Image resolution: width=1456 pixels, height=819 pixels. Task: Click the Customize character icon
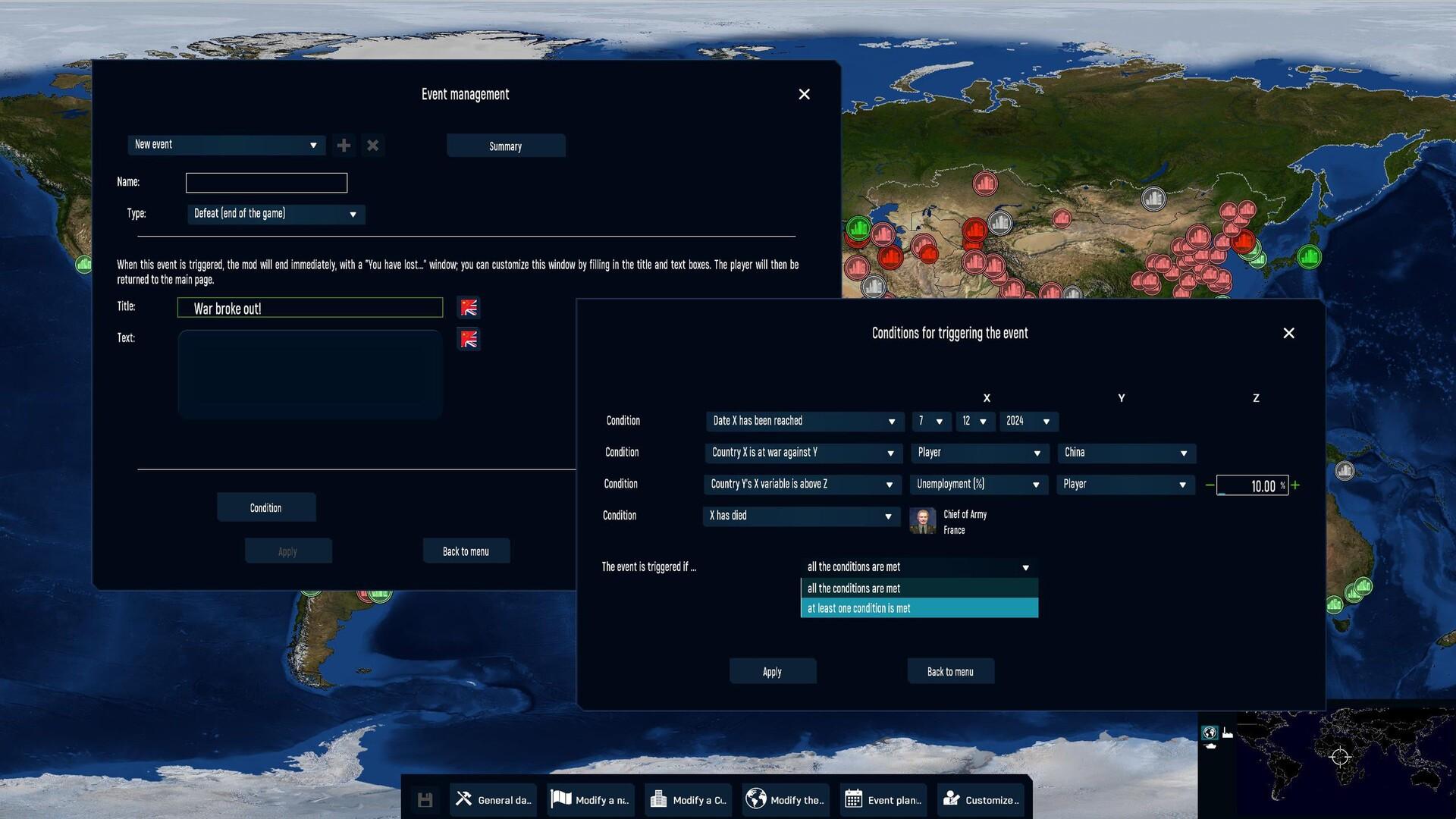(950, 799)
